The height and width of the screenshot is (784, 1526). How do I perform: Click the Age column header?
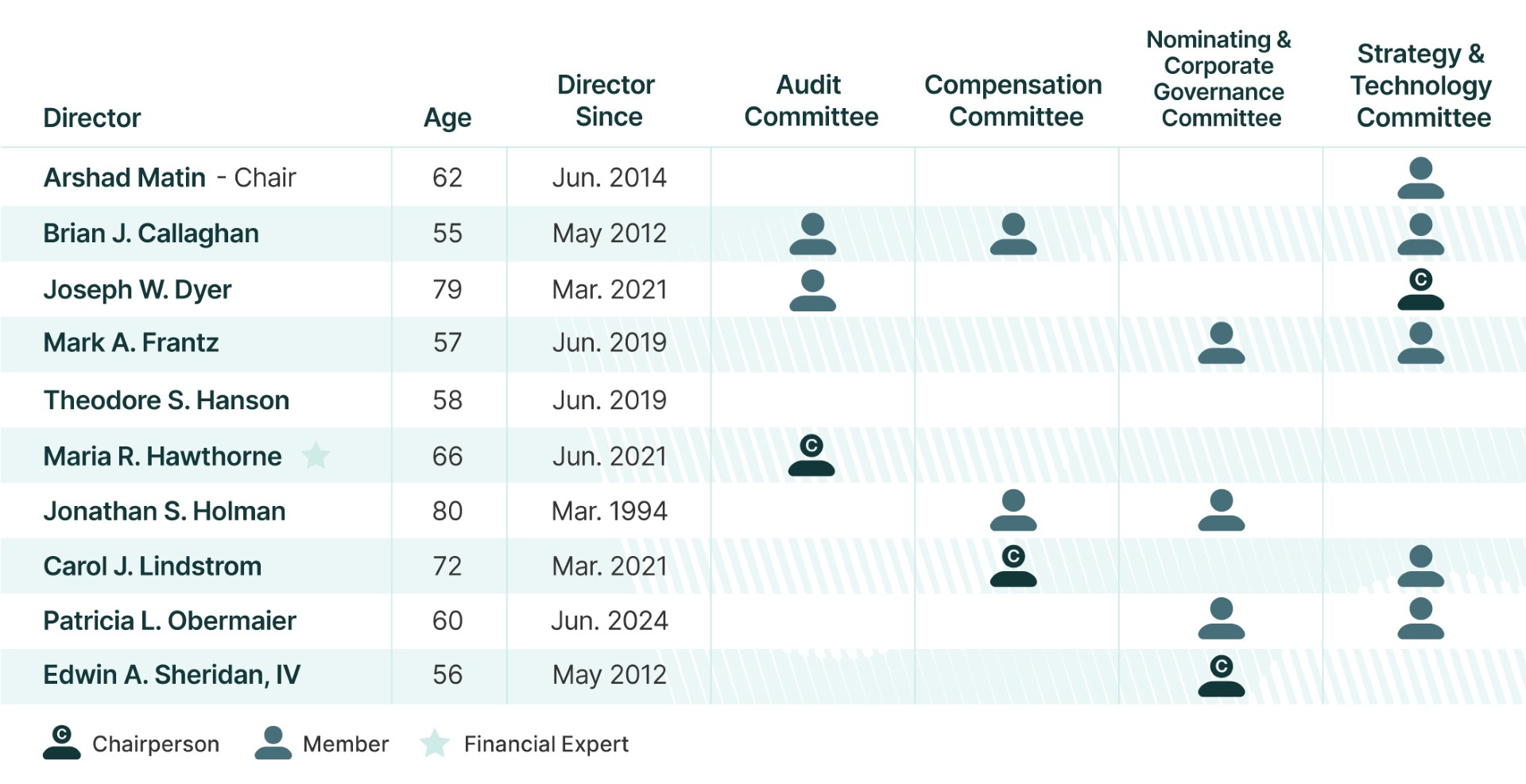pos(447,118)
